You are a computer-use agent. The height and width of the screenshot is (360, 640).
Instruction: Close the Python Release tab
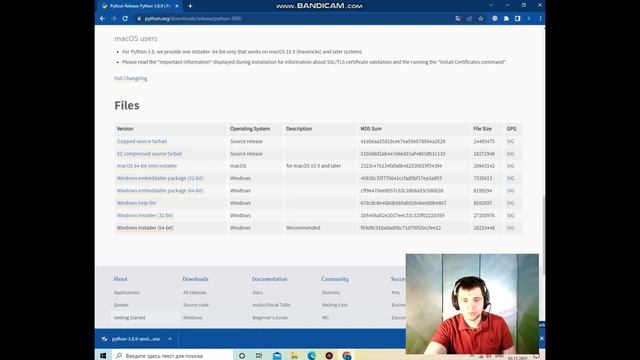pyautogui.click(x=177, y=6)
